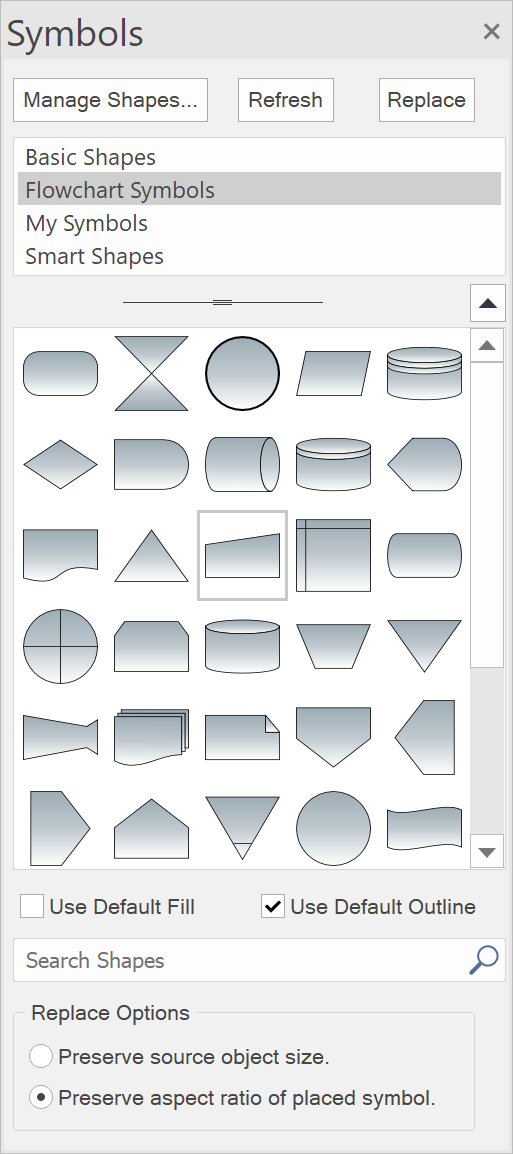
Task: Select Preserve source object size option
Action: coord(40,1057)
